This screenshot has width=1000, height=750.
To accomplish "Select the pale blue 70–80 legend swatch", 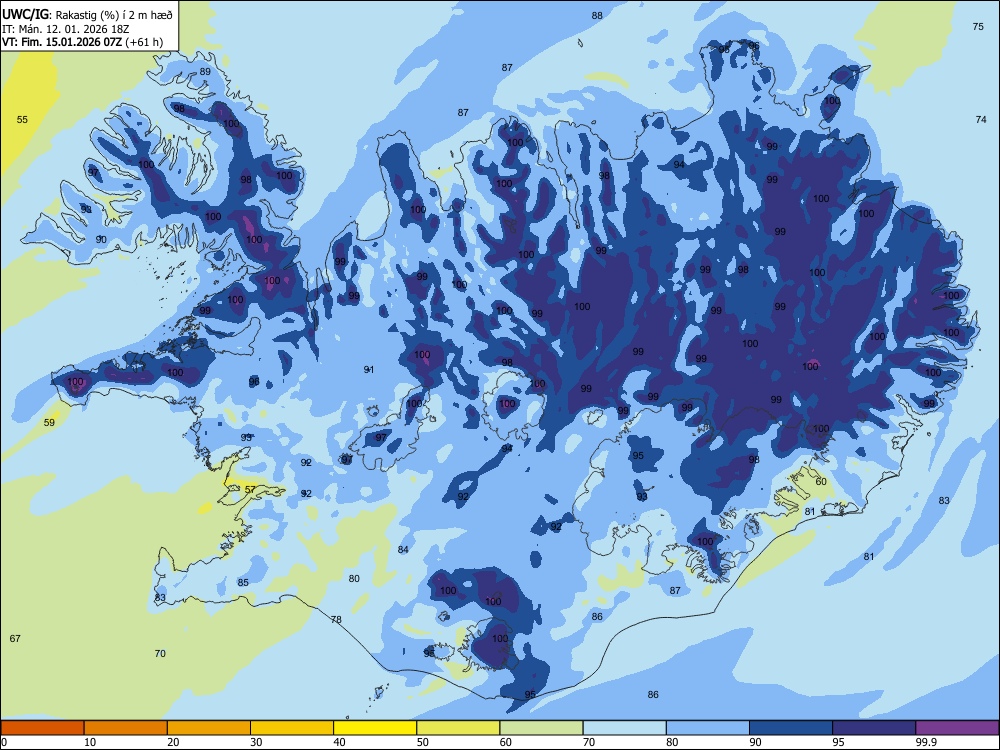I will pos(625,728).
